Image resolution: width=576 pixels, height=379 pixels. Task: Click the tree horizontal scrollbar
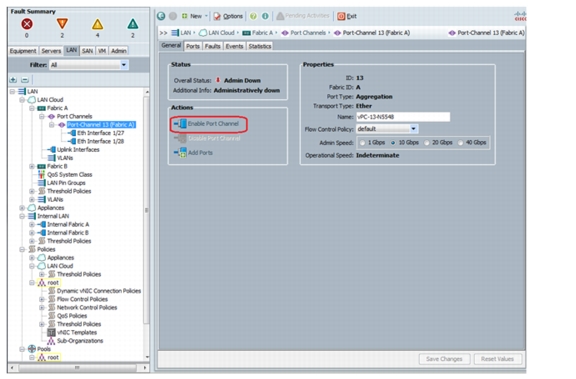78,367
